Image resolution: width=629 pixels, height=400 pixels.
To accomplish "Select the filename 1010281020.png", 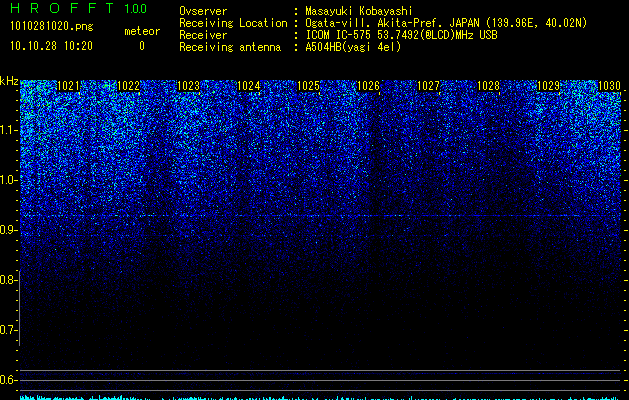I will (52, 27).
